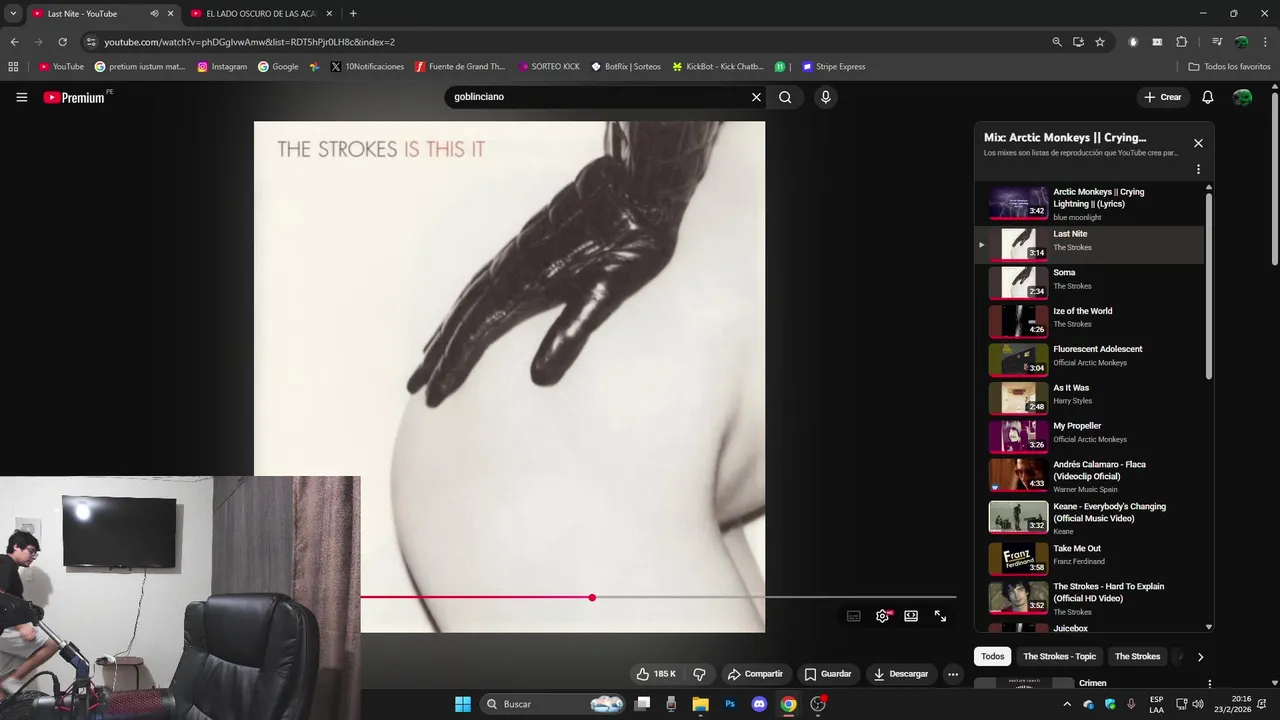The image size is (1280, 720).
Task: Open Instagram bookmark
Action: coord(222,67)
